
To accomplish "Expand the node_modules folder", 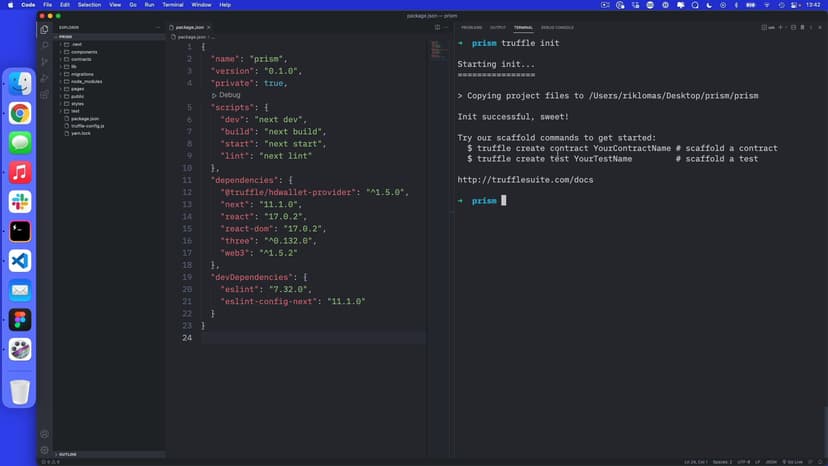I will (x=86, y=81).
